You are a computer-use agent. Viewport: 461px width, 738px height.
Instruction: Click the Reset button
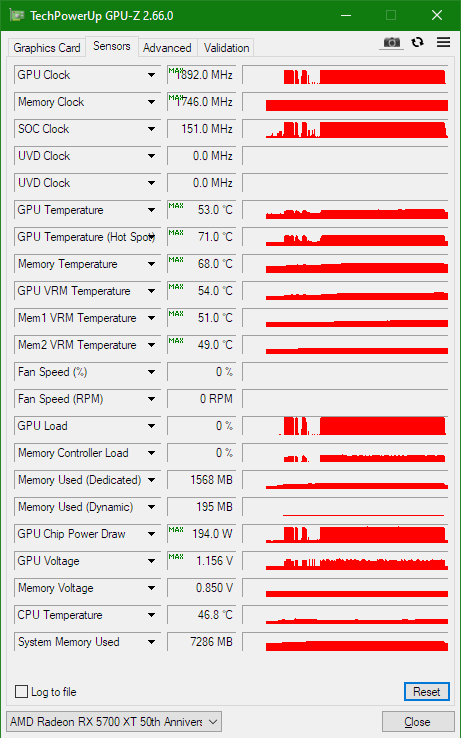(427, 691)
